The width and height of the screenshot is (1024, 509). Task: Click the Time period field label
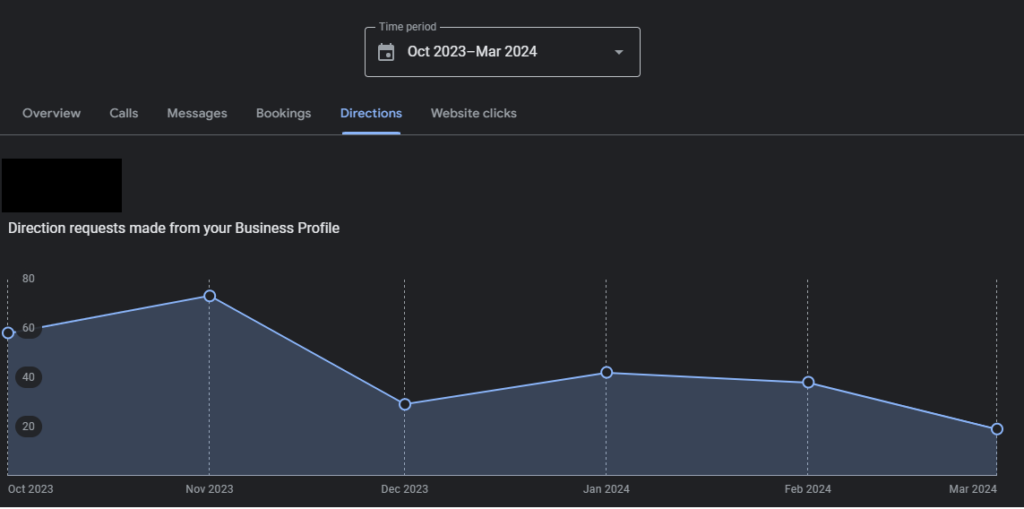(408, 27)
